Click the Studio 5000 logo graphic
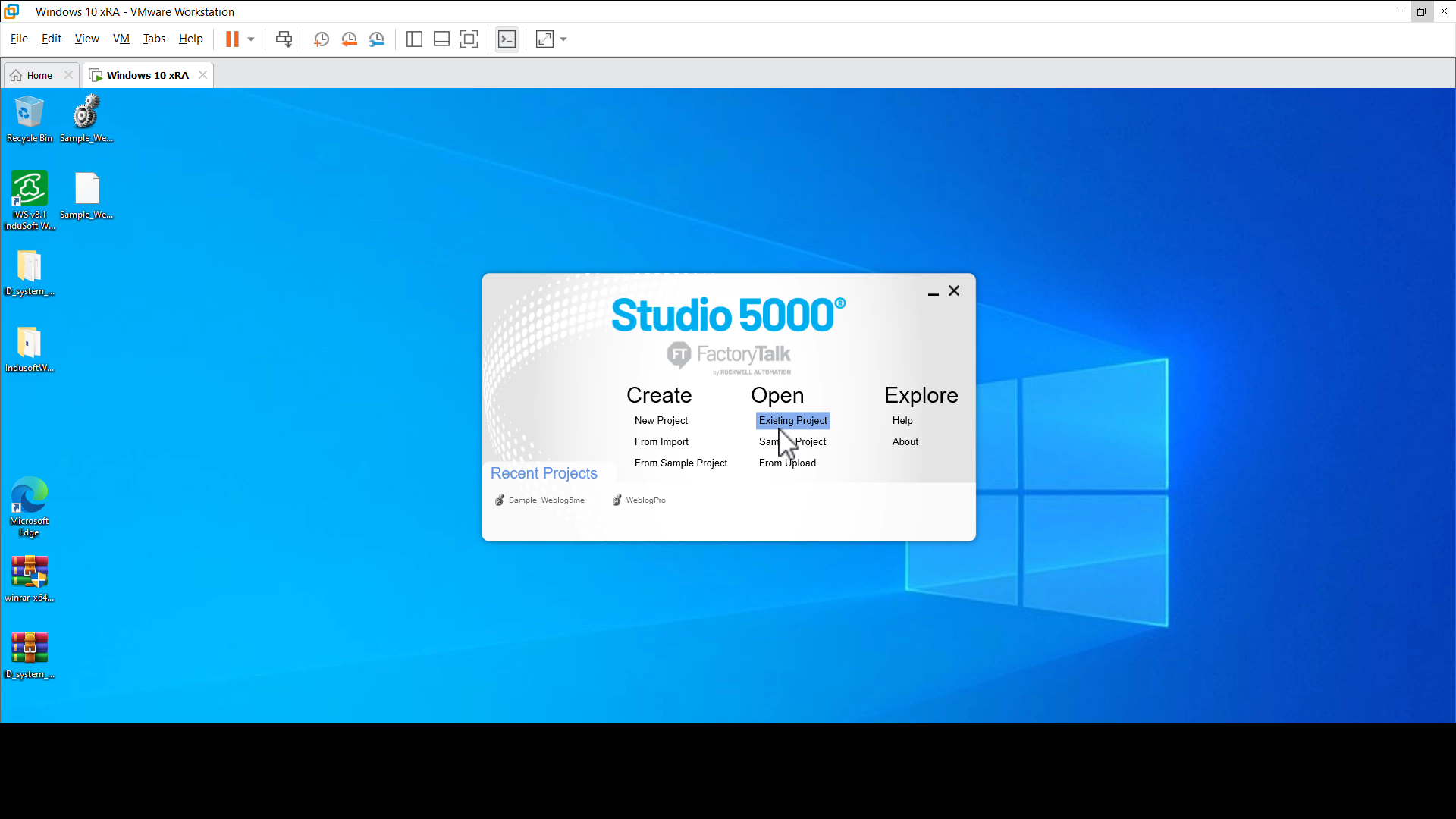1456x819 pixels. 728,314
